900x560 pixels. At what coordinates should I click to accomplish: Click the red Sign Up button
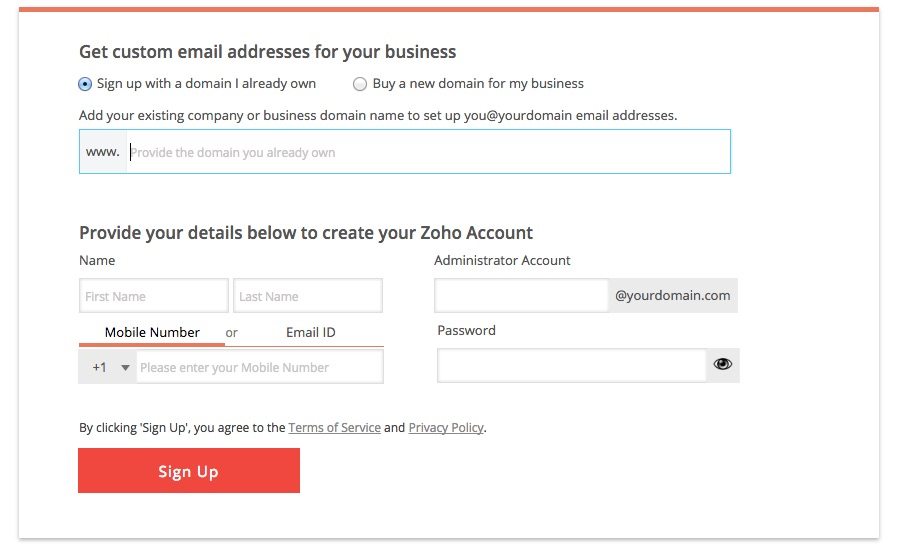189,471
